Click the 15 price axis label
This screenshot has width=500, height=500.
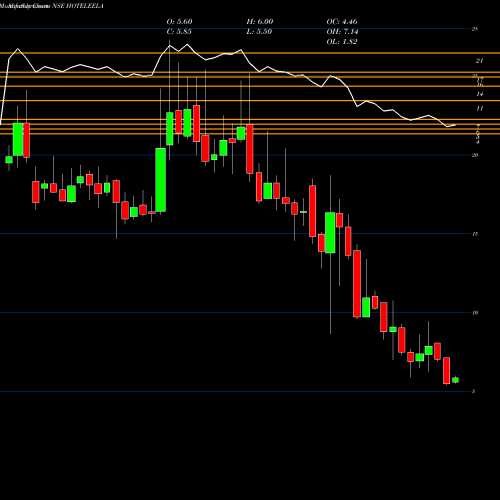[475, 234]
